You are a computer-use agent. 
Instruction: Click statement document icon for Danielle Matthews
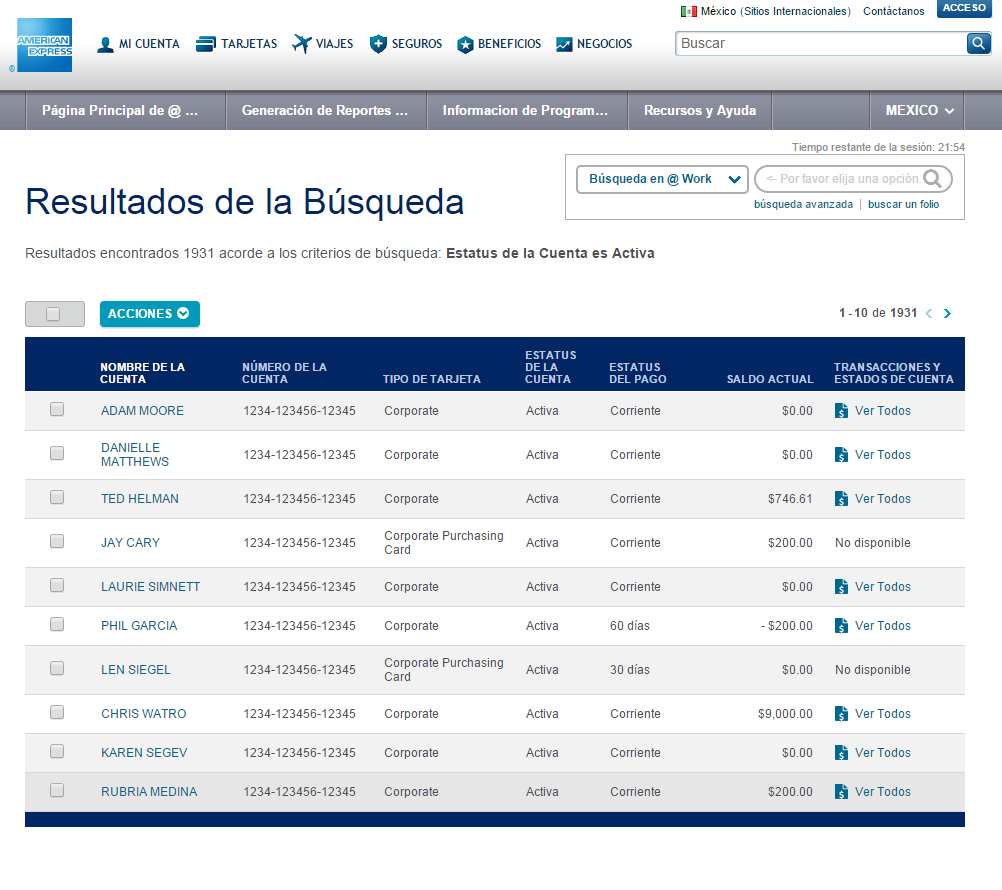coord(841,455)
